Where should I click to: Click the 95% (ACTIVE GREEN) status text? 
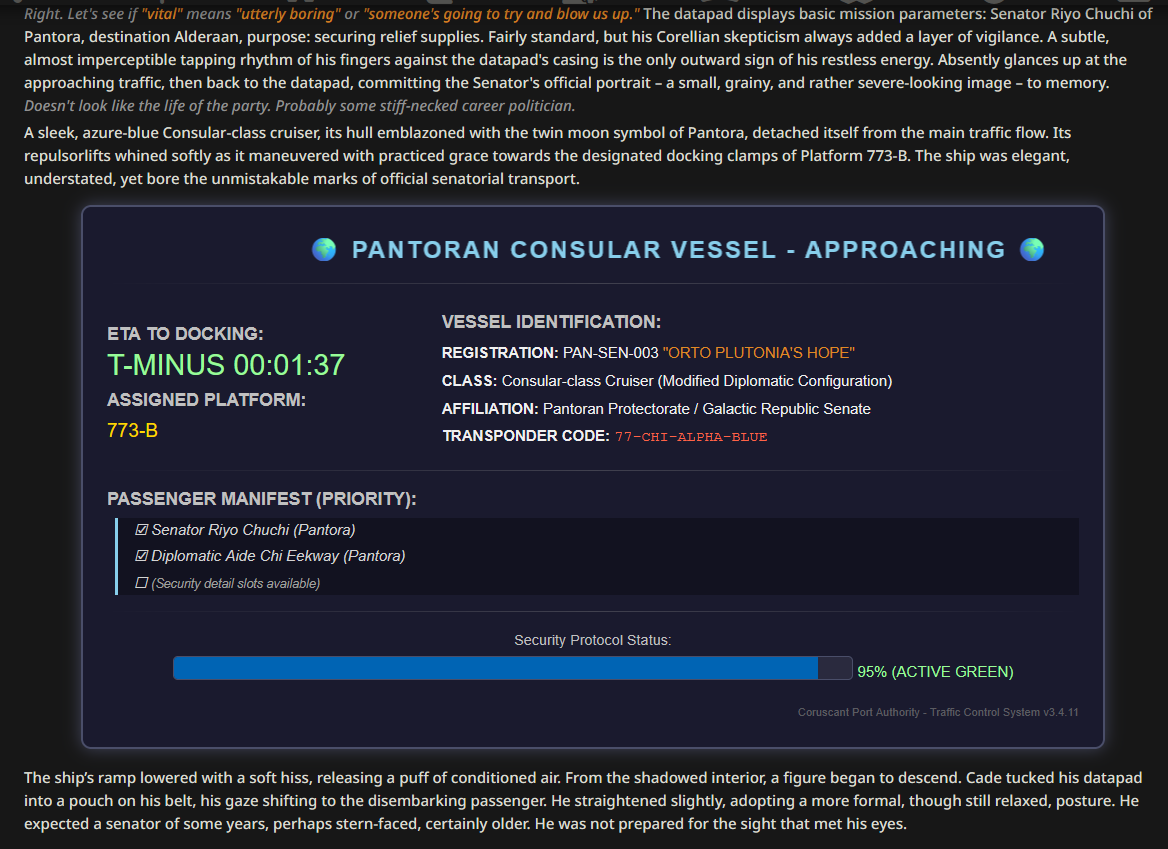click(x=935, y=672)
